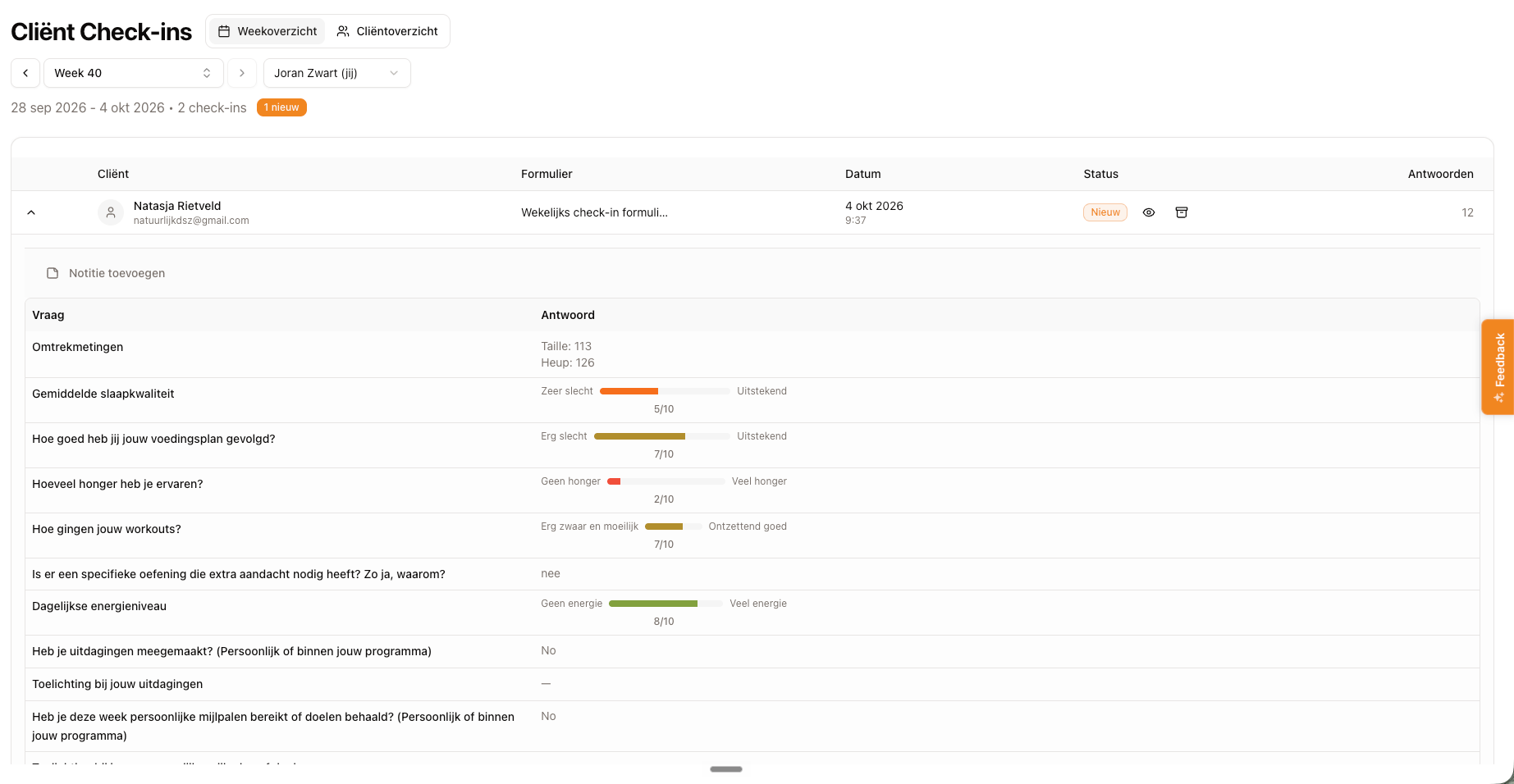This screenshot has width=1514, height=784.
Task: Click the Wekelijks check-in formulier cell
Action: coord(594,212)
